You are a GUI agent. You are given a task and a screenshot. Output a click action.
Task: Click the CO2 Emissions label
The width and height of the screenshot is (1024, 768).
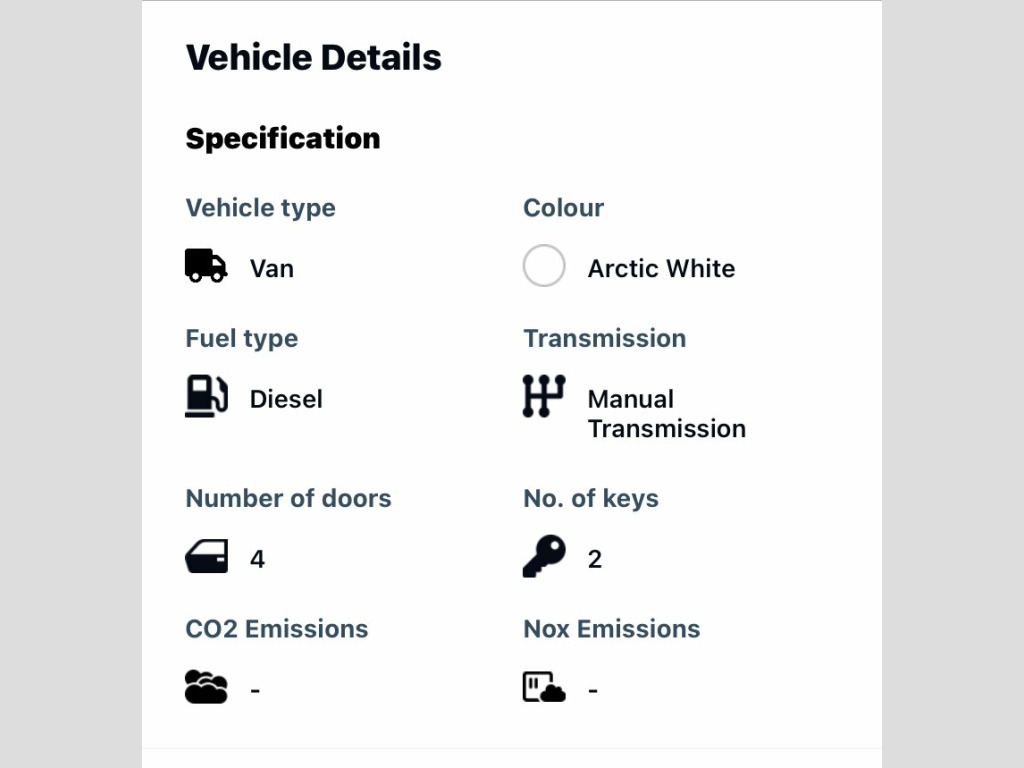pyautogui.click(x=277, y=629)
